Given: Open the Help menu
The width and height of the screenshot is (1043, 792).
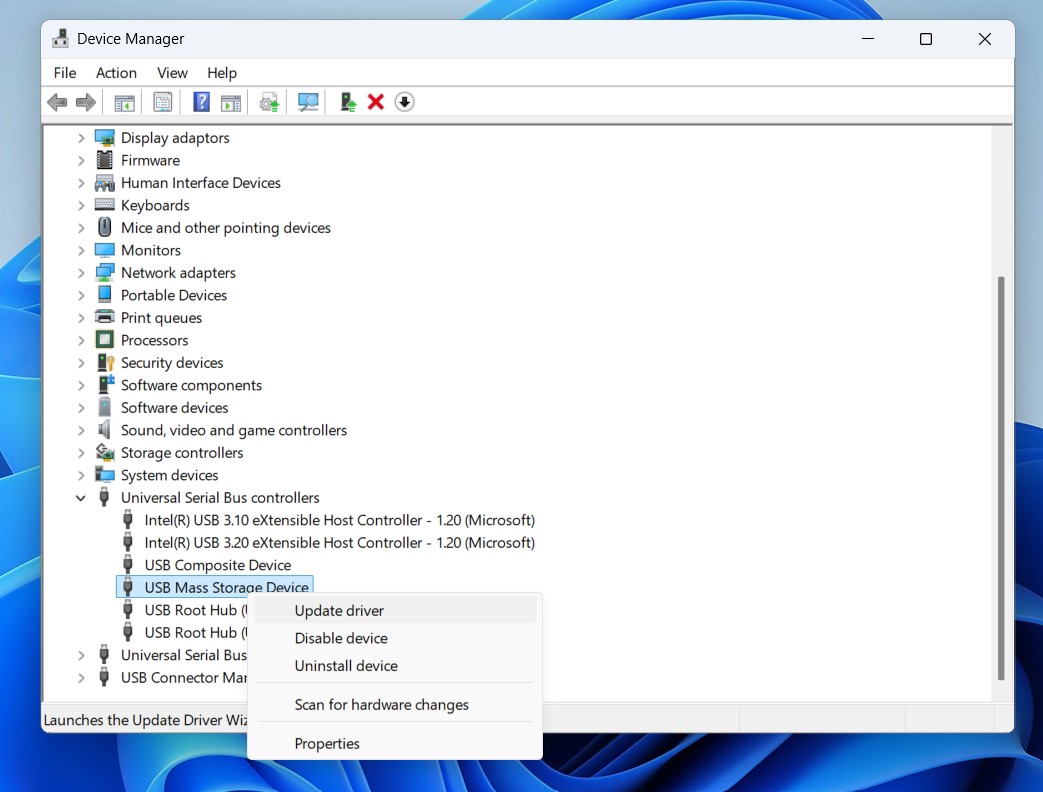Looking at the screenshot, I should click(222, 72).
